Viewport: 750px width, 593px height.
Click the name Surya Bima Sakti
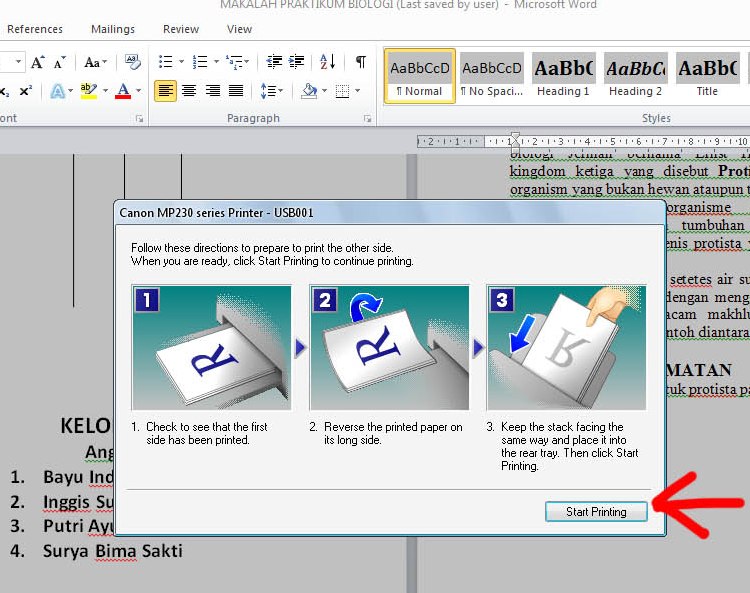(x=112, y=551)
